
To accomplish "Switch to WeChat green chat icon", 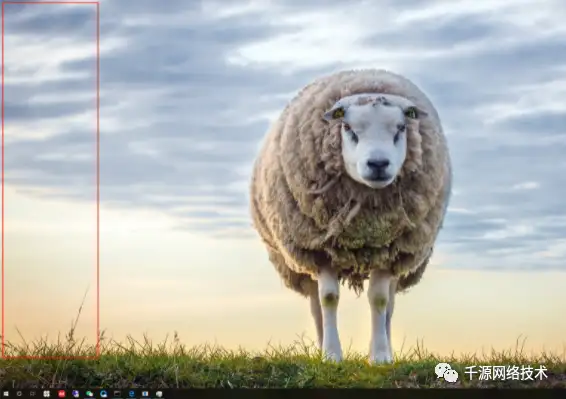I will click(90, 394).
